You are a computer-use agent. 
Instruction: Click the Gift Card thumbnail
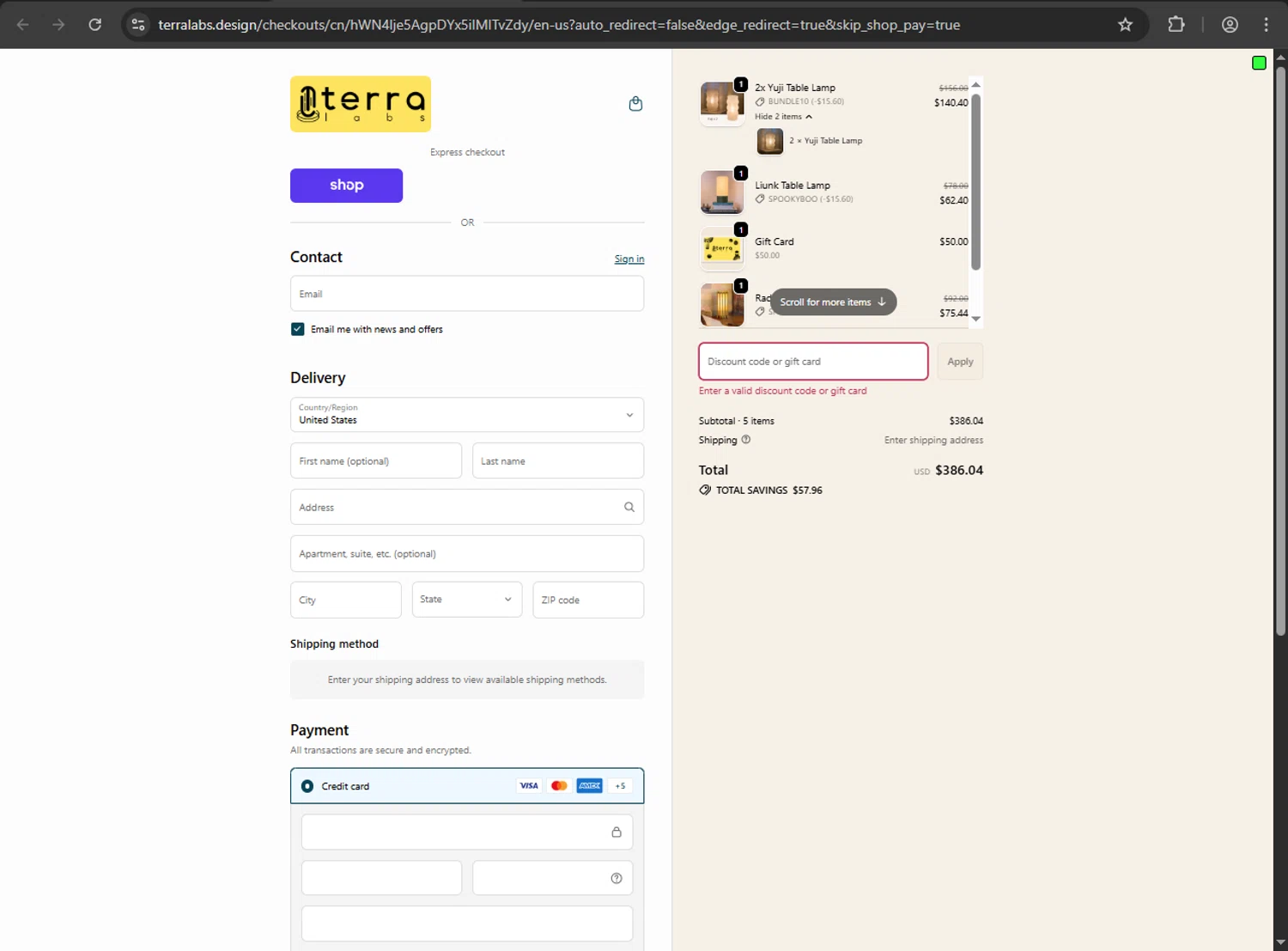(722, 248)
